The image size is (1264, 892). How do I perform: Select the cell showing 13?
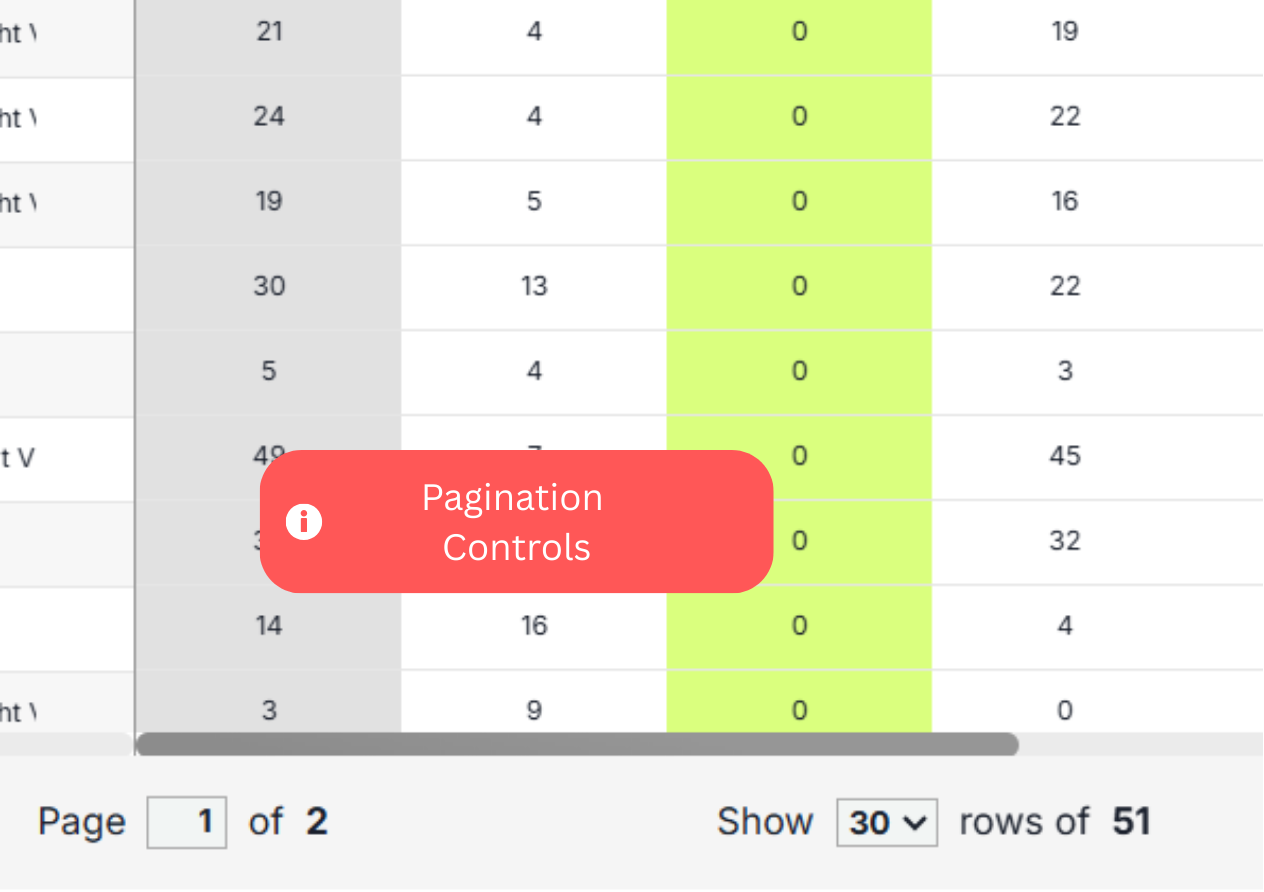click(534, 287)
